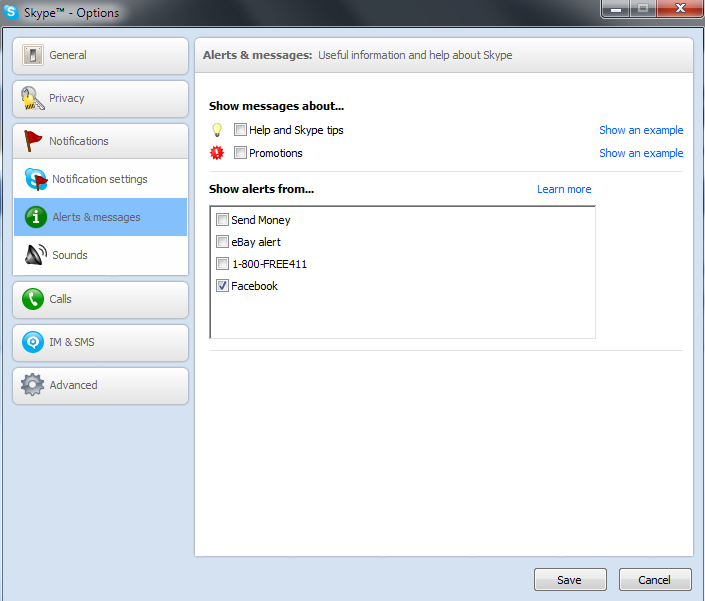Select the Sounds subitem

[100, 255]
